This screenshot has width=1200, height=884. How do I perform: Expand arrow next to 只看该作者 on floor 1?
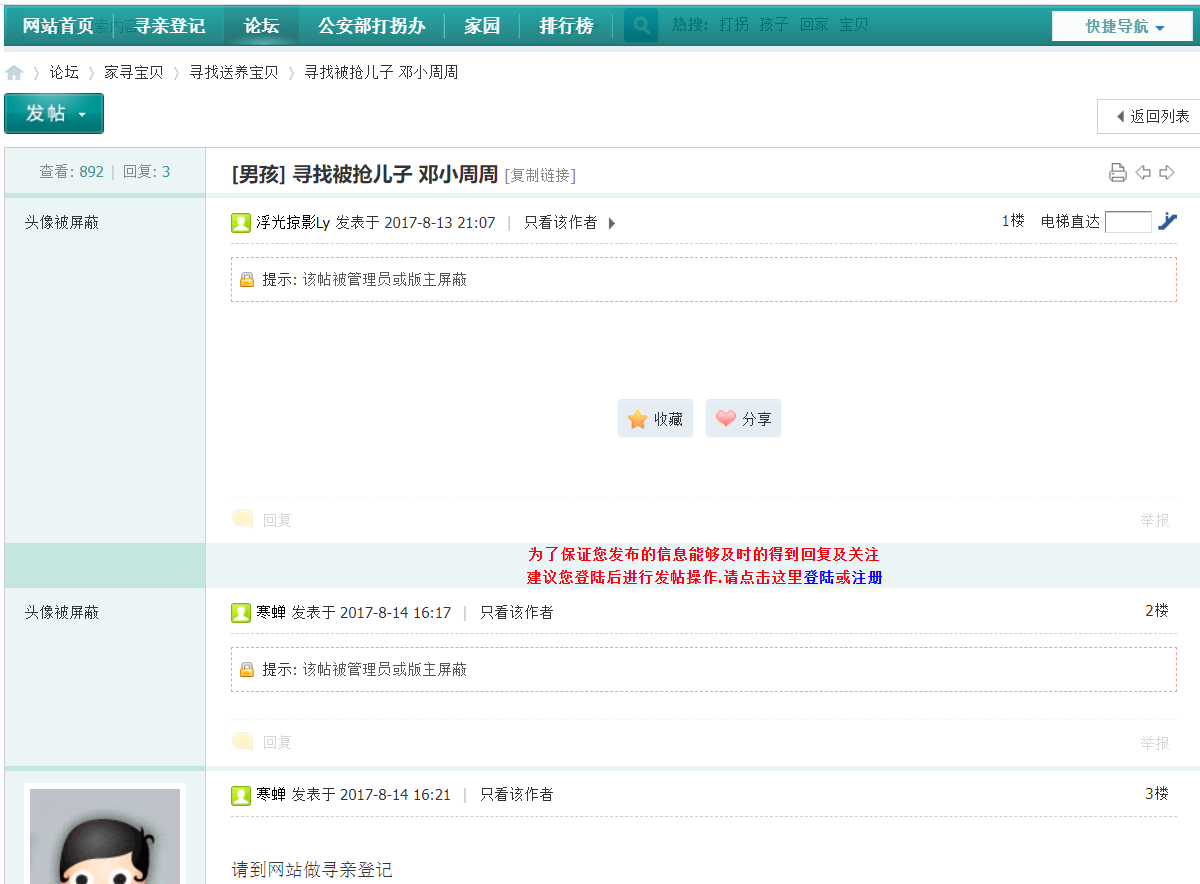[x=612, y=223]
